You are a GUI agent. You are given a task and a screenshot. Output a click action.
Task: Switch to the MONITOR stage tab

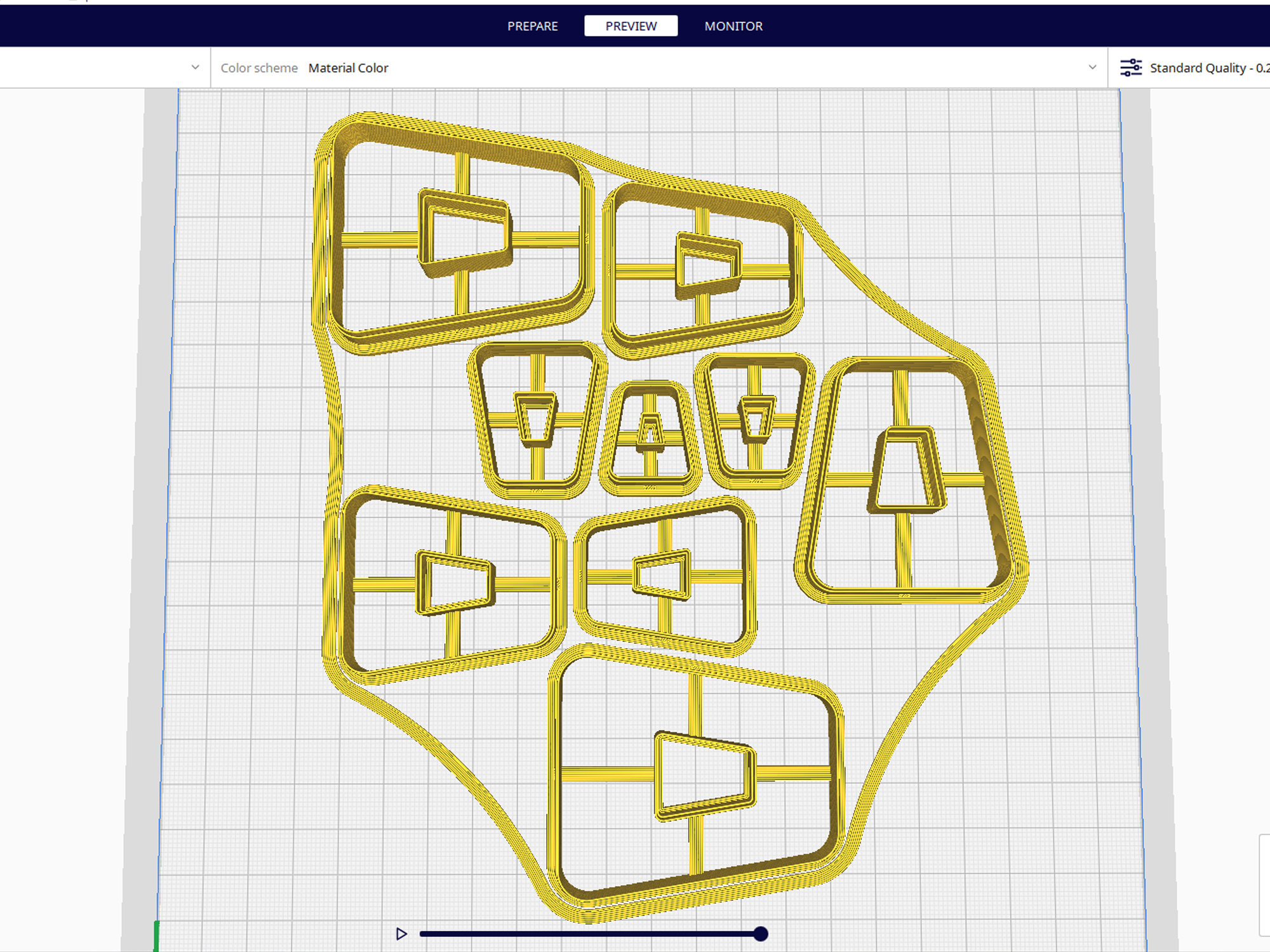tap(733, 26)
